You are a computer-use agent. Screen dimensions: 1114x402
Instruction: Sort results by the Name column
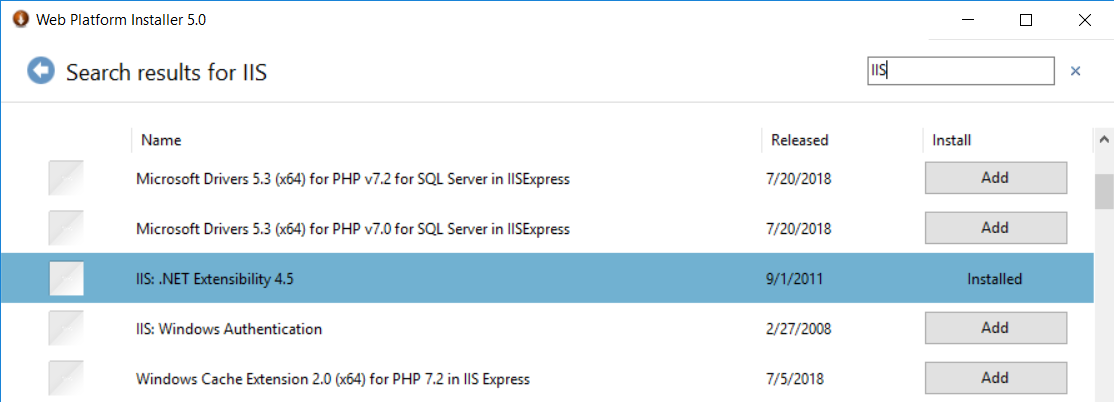[161, 140]
